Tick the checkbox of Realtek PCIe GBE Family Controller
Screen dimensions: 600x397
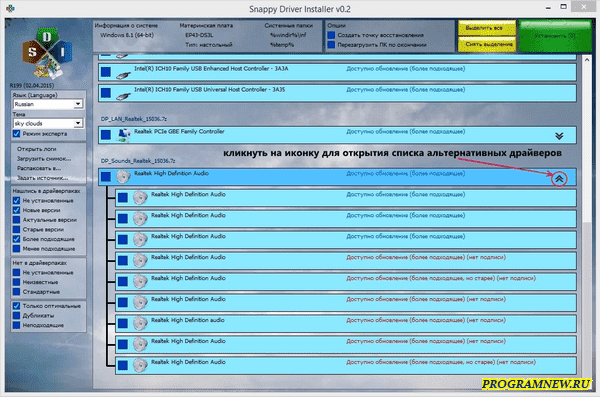coord(106,135)
